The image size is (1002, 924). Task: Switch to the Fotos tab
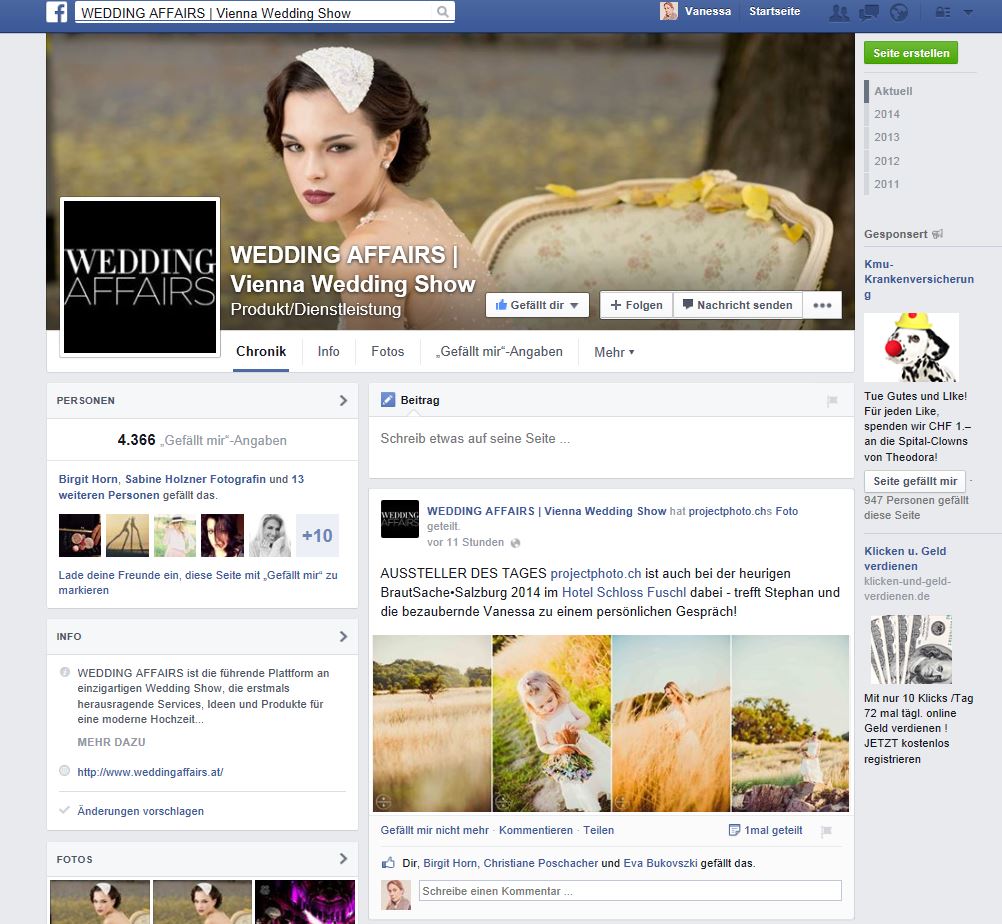[x=387, y=352]
